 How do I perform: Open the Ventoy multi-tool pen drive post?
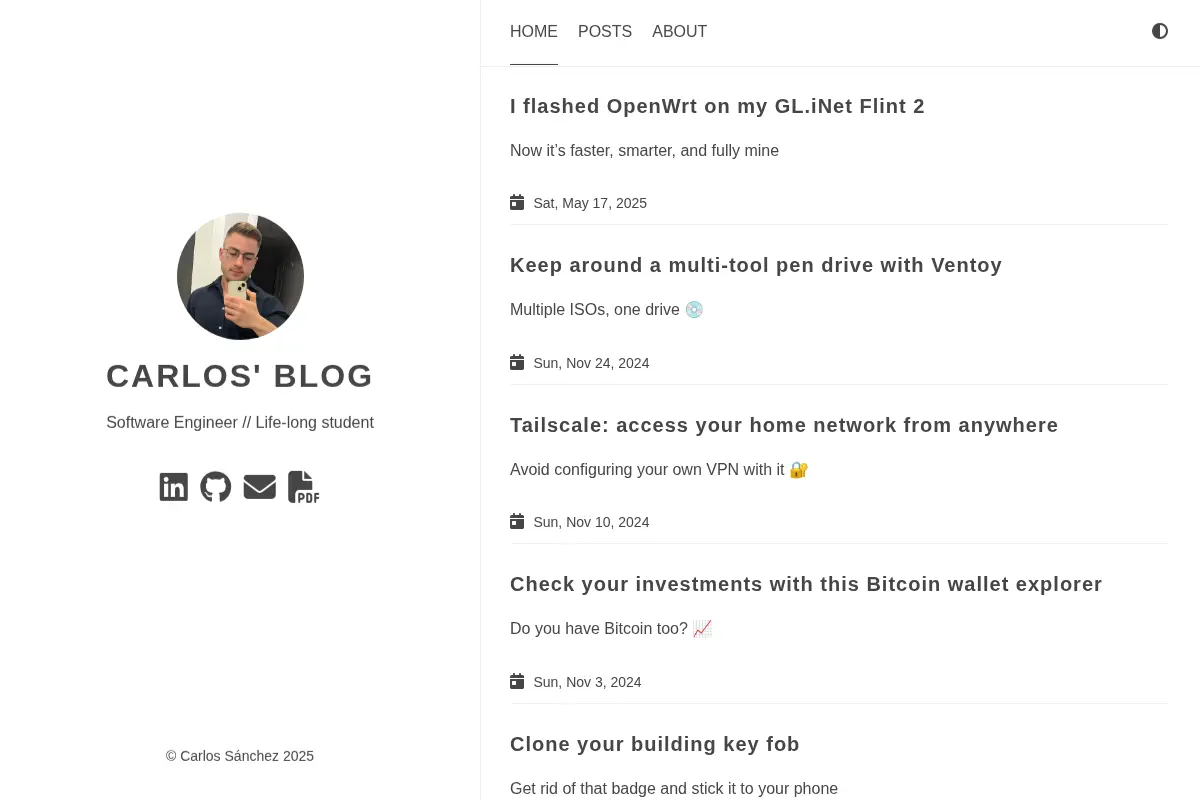coord(756,265)
